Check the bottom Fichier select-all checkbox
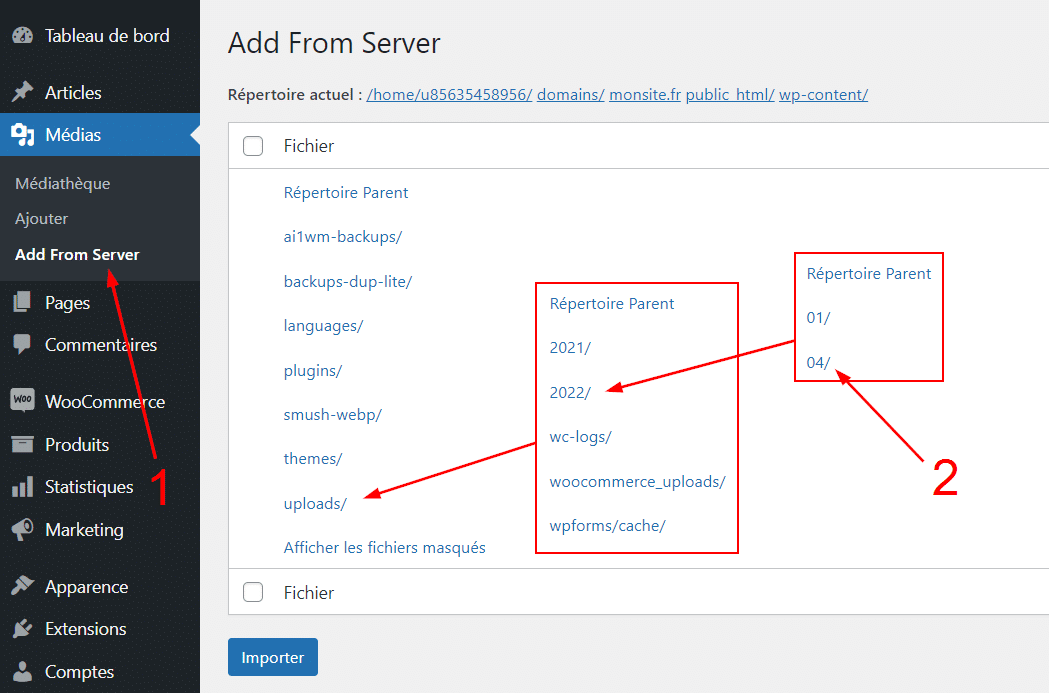The width and height of the screenshot is (1049, 693). click(x=253, y=592)
